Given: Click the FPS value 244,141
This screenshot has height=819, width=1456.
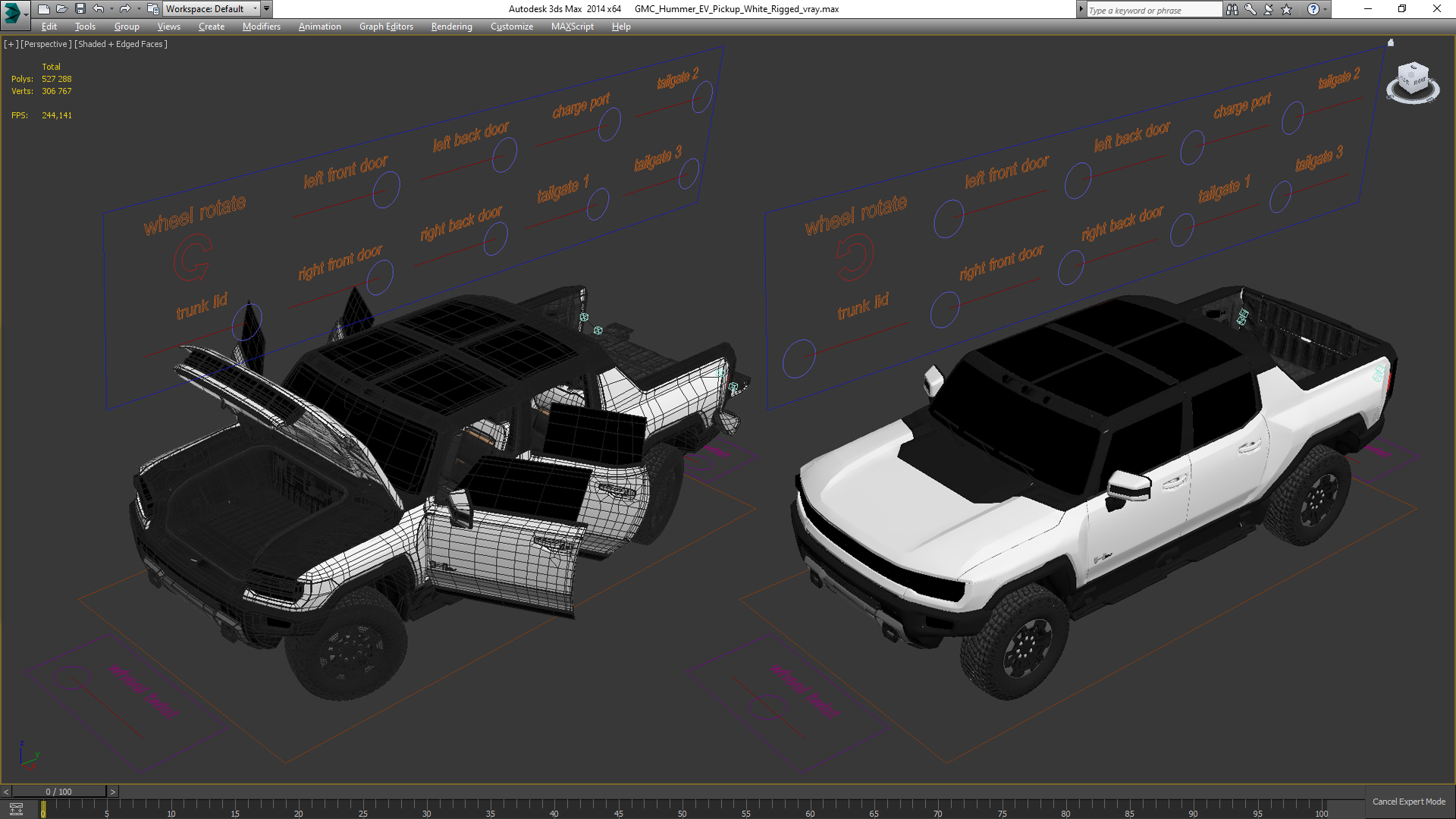Looking at the screenshot, I should click(x=57, y=115).
